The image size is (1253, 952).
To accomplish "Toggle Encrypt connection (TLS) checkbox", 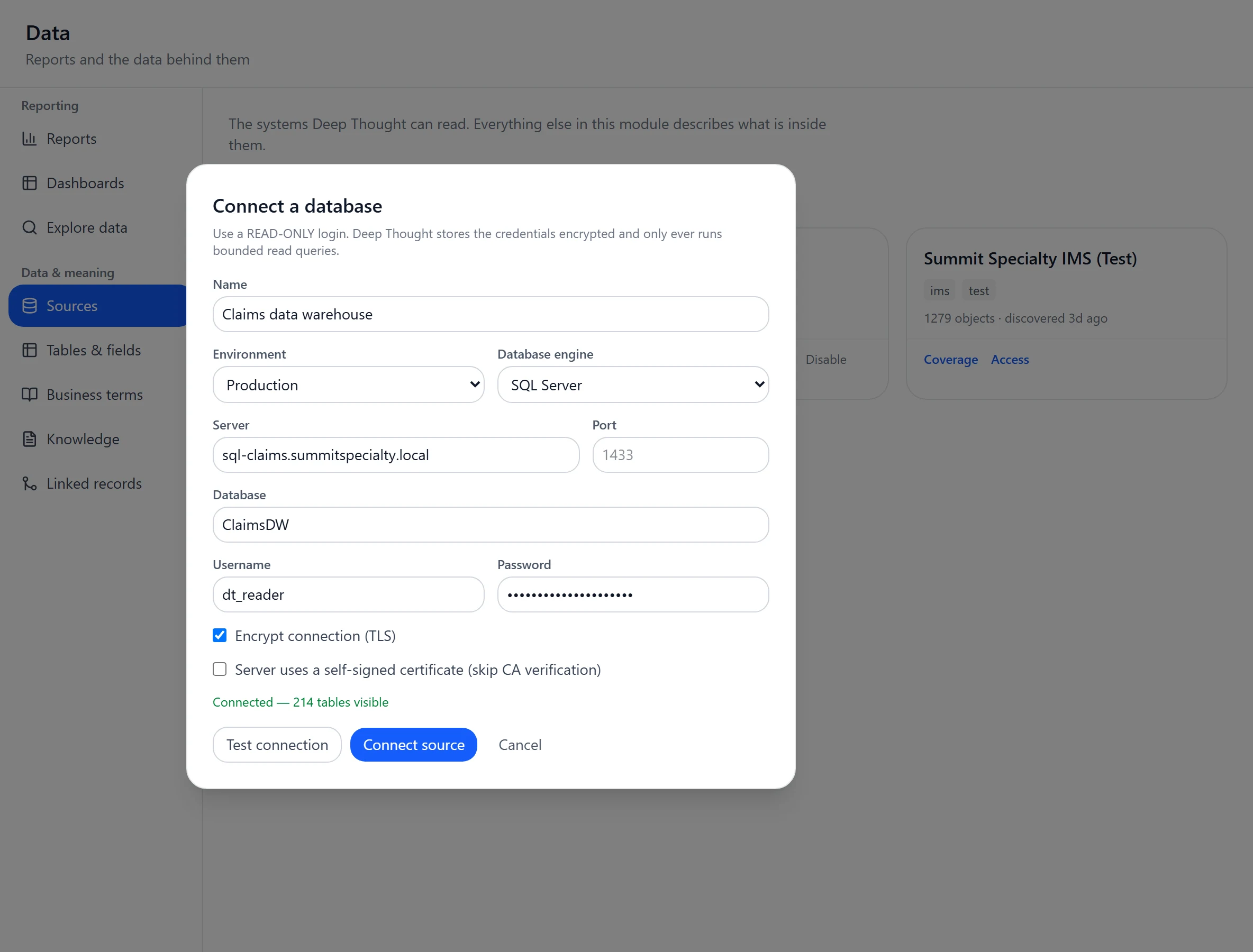I will click(220, 635).
